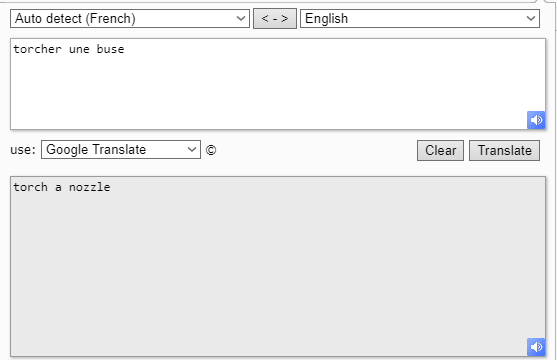Click inside the gray translation output area
This screenshot has height=360, width=557.
click(x=278, y=266)
